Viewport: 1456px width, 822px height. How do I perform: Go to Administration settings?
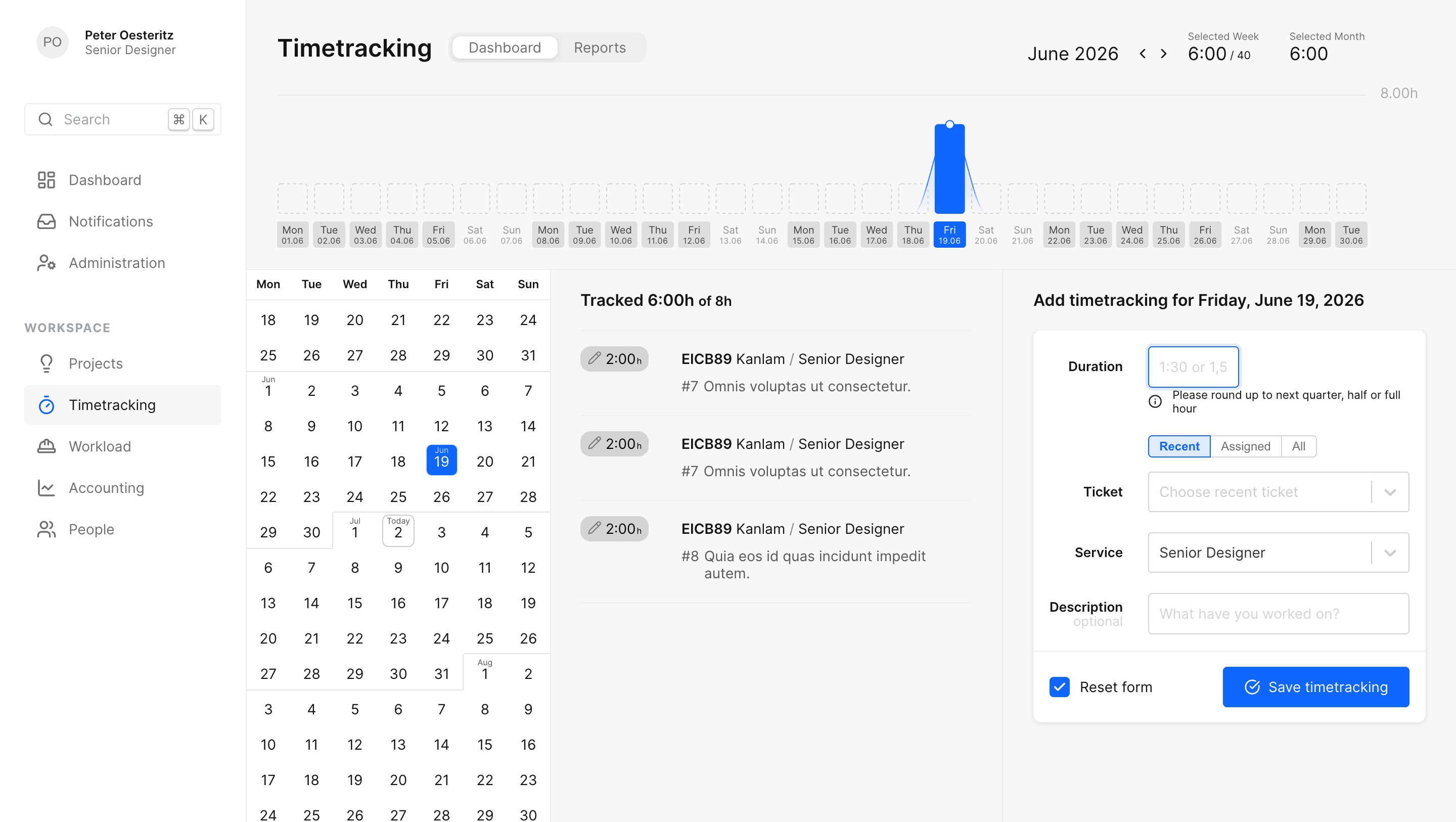click(123, 263)
